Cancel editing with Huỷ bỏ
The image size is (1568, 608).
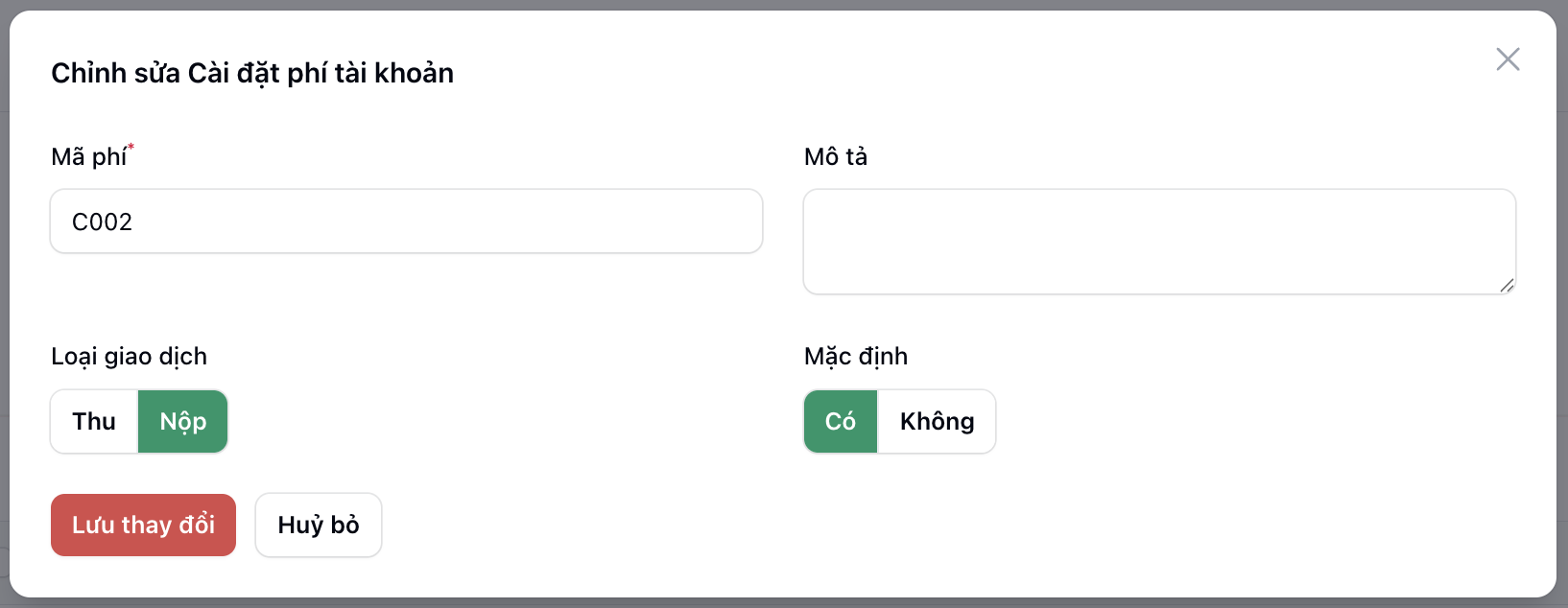(x=319, y=525)
